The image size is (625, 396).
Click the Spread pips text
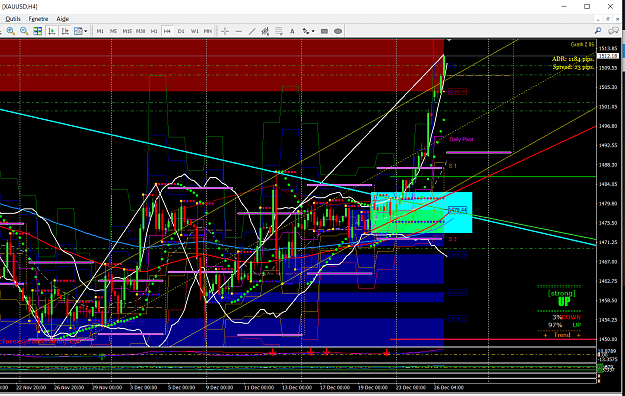[x=573, y=67]
